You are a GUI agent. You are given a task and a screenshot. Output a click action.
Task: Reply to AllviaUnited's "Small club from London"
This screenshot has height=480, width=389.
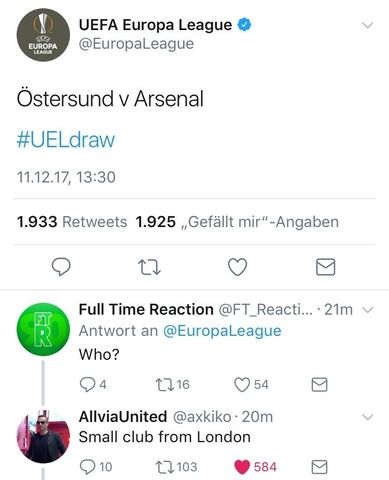tap(87, 467)
